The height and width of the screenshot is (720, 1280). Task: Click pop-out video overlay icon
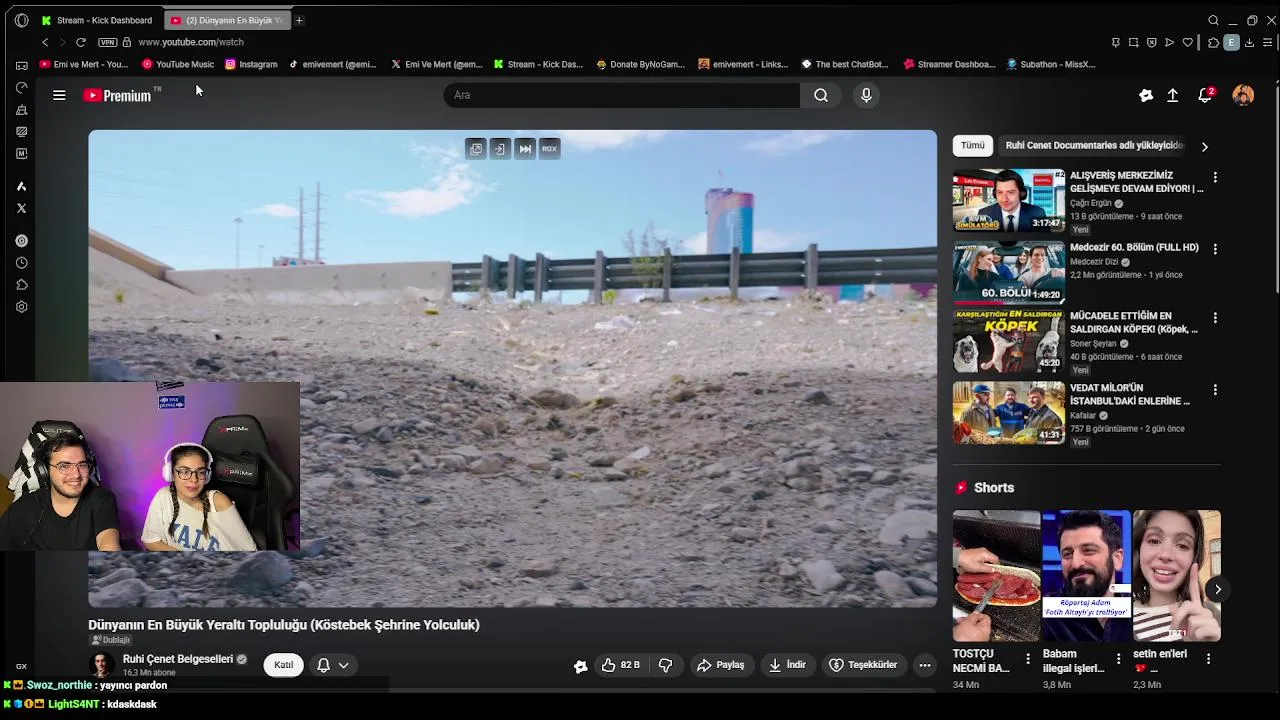coord(476,149)
